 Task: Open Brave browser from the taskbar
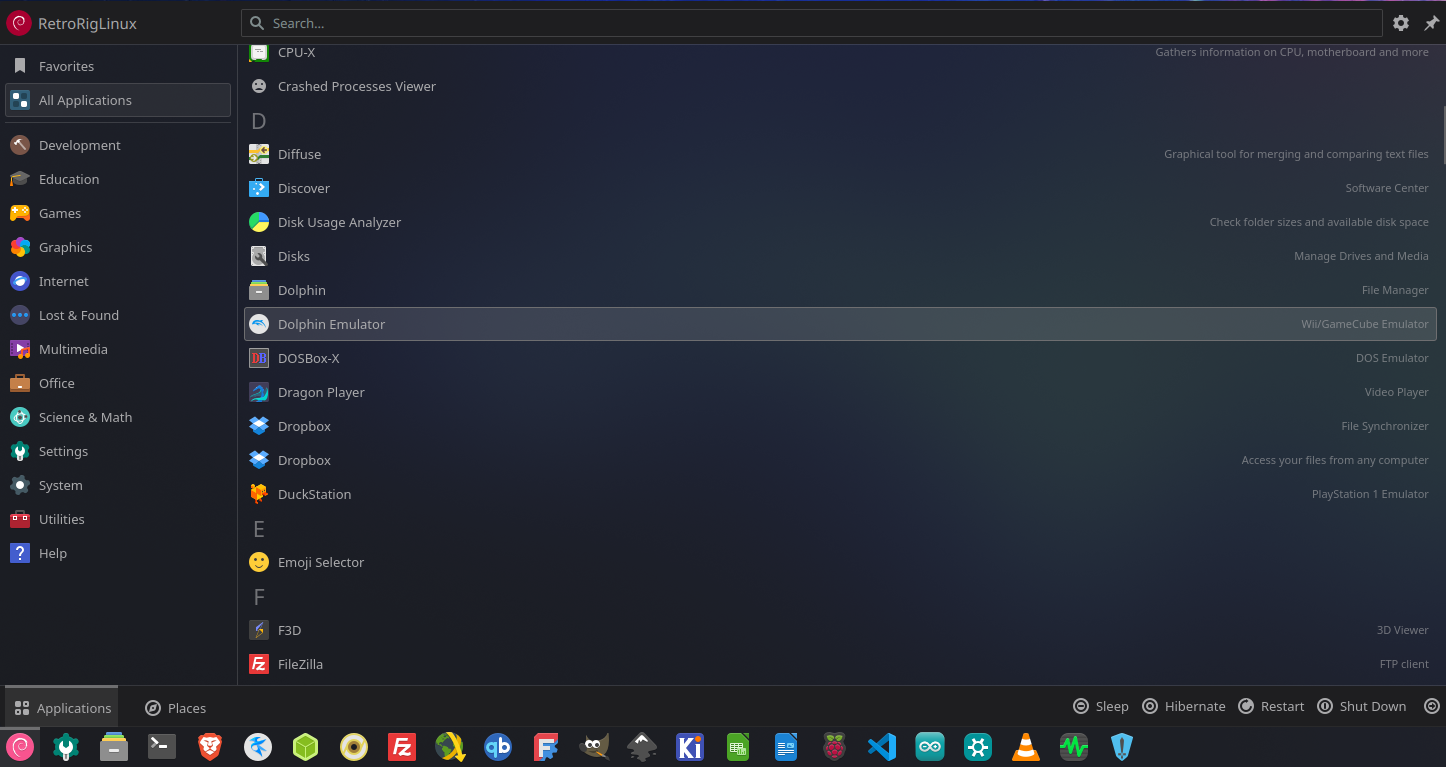tap(209, 746)
